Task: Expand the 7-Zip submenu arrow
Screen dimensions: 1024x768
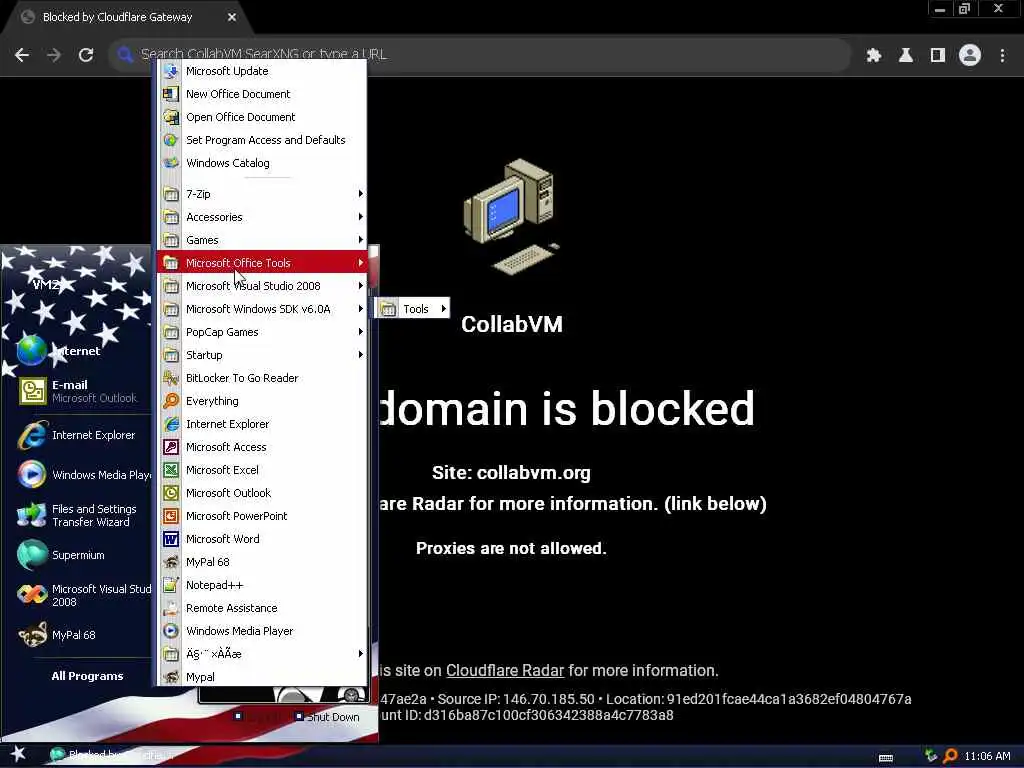Action: point(360,194)
